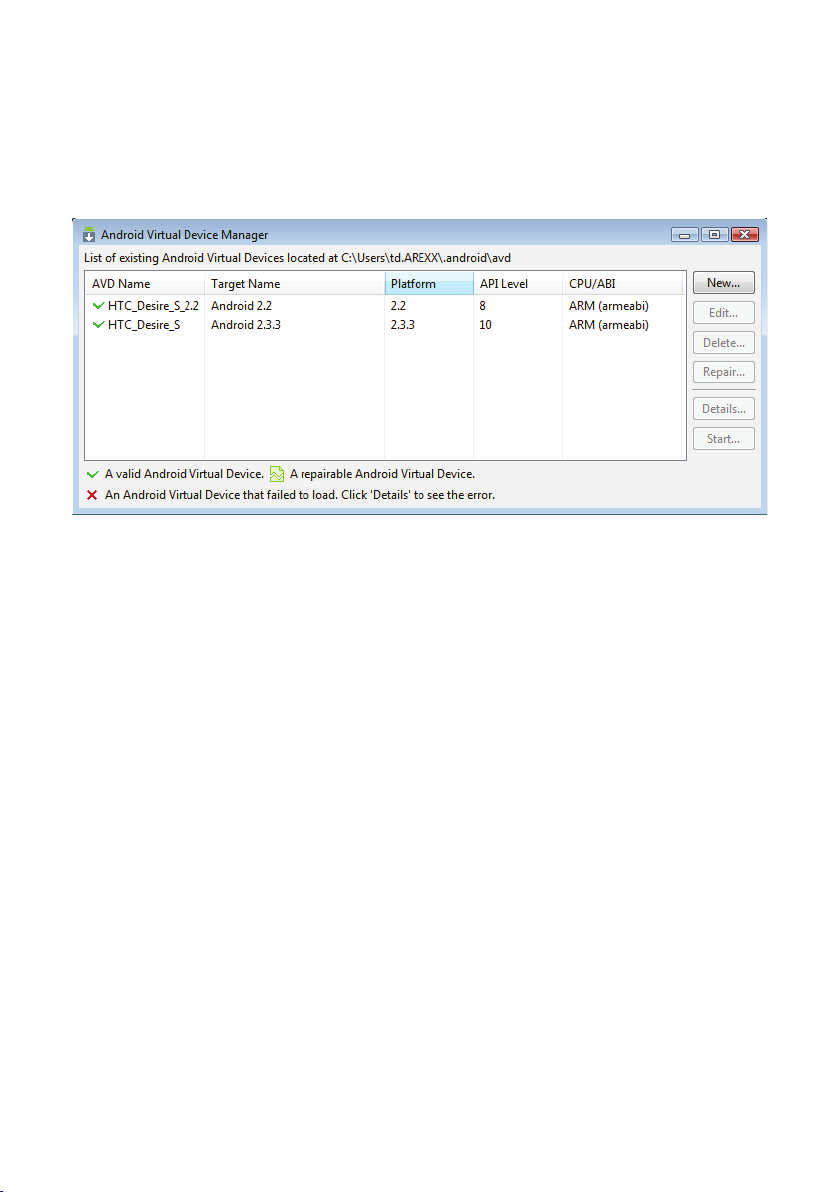Click the 'failed to load' legend message
This screenshot has height=1192, width=840.
pos(300,495)
